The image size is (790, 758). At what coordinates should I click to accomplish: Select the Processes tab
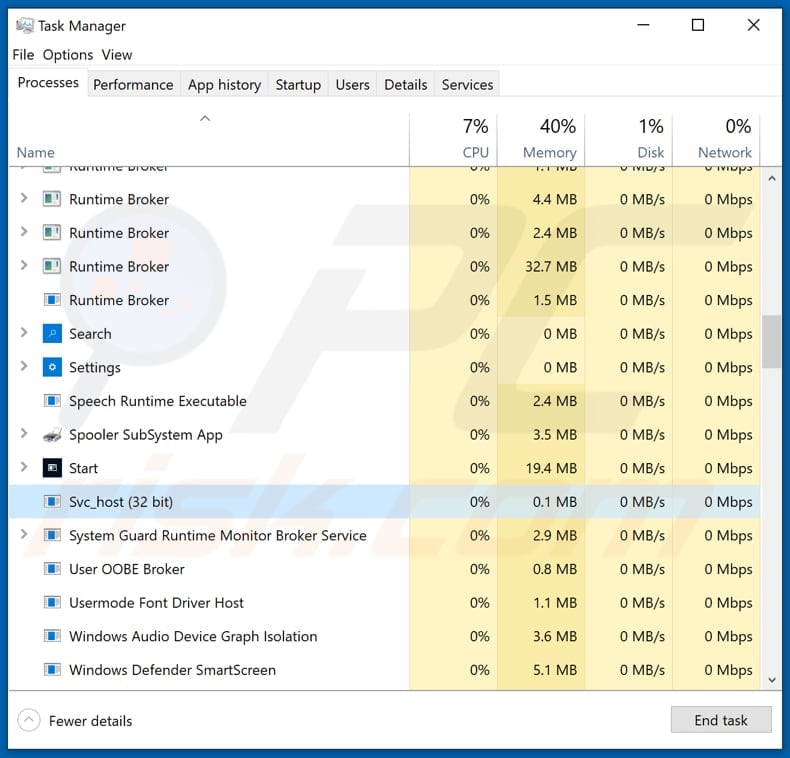(x=48, y=82)
